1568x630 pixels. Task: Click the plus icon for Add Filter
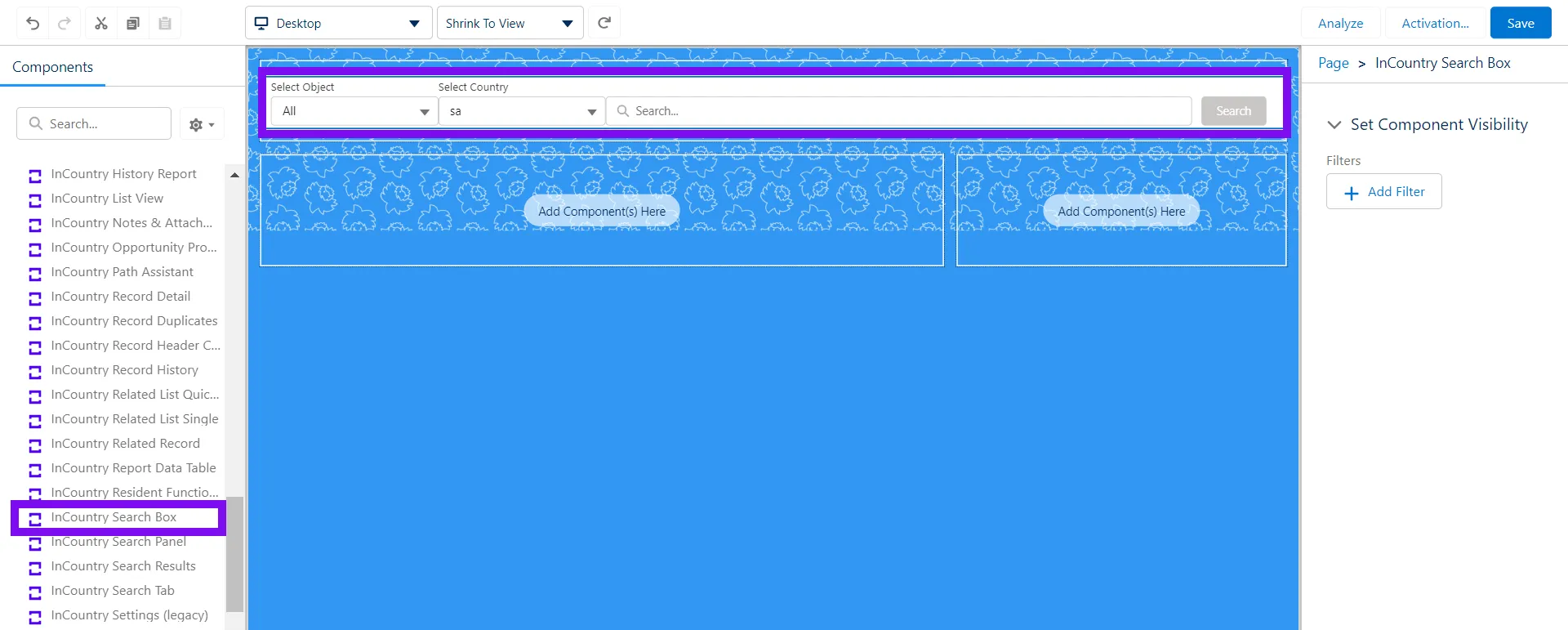1352,193
